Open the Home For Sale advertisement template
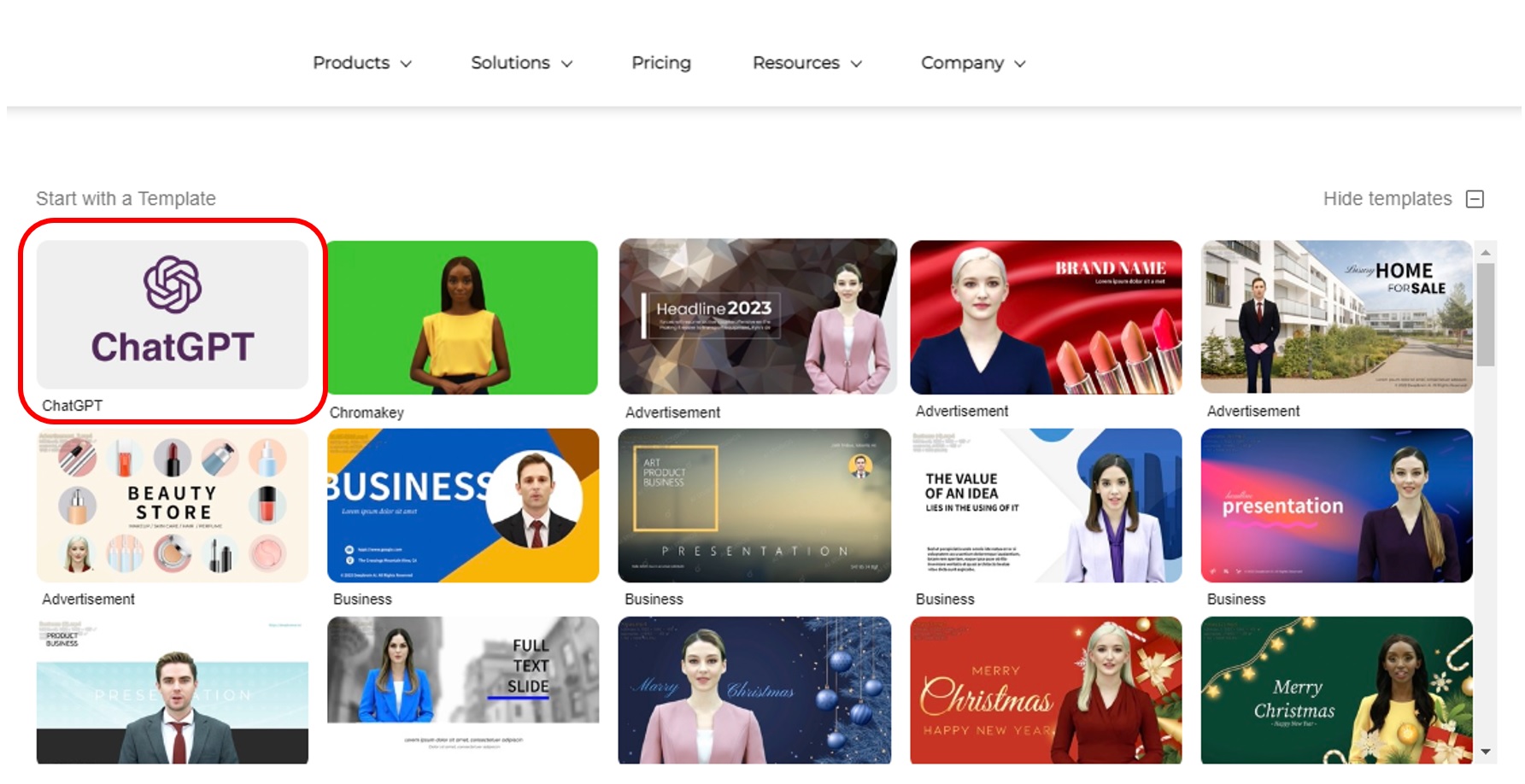 [1336, 317]
